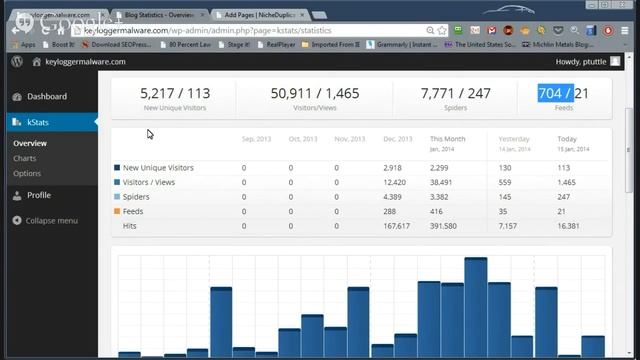Click keyloggermalware.com site name in admin bar

pos(85,62)
